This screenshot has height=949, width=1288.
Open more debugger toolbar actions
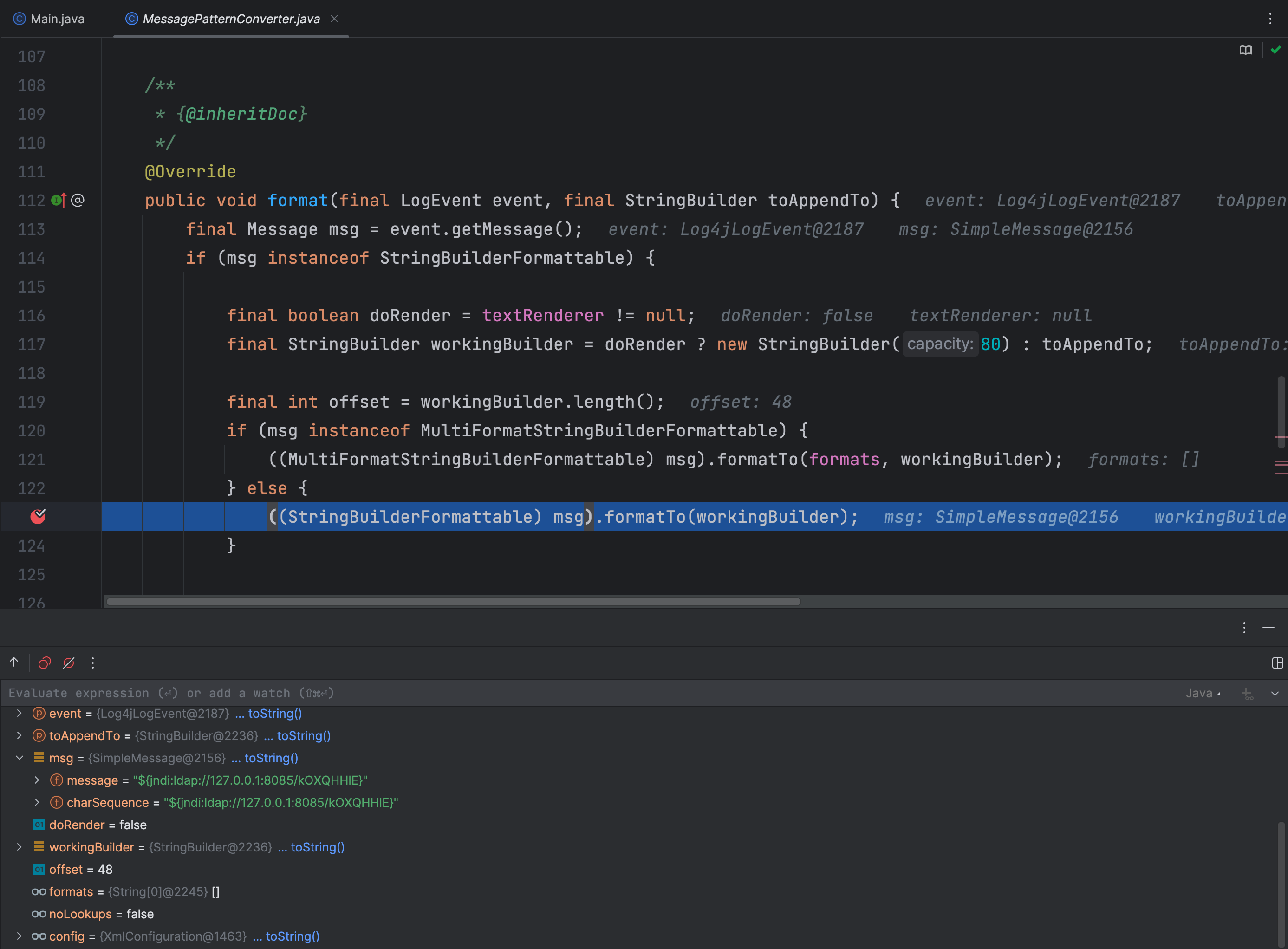pyautogui.click(x=92, y=663)
